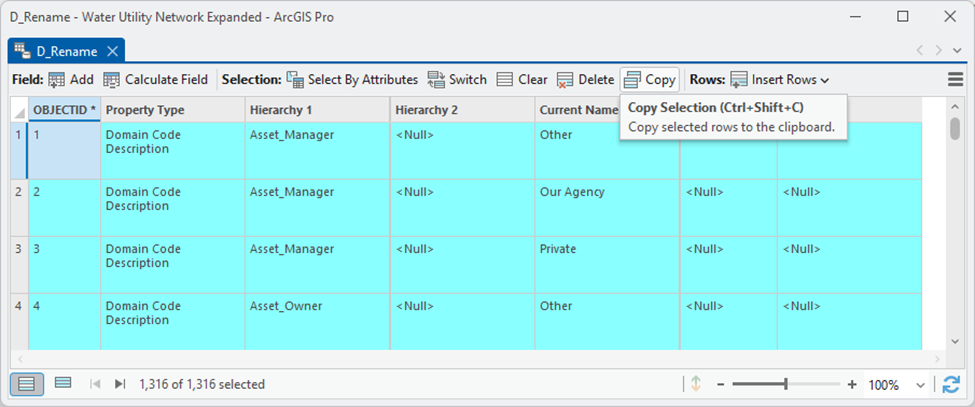Select row header 1
The width and height of the screenshot is (975, 407).
tap(19, 150)
